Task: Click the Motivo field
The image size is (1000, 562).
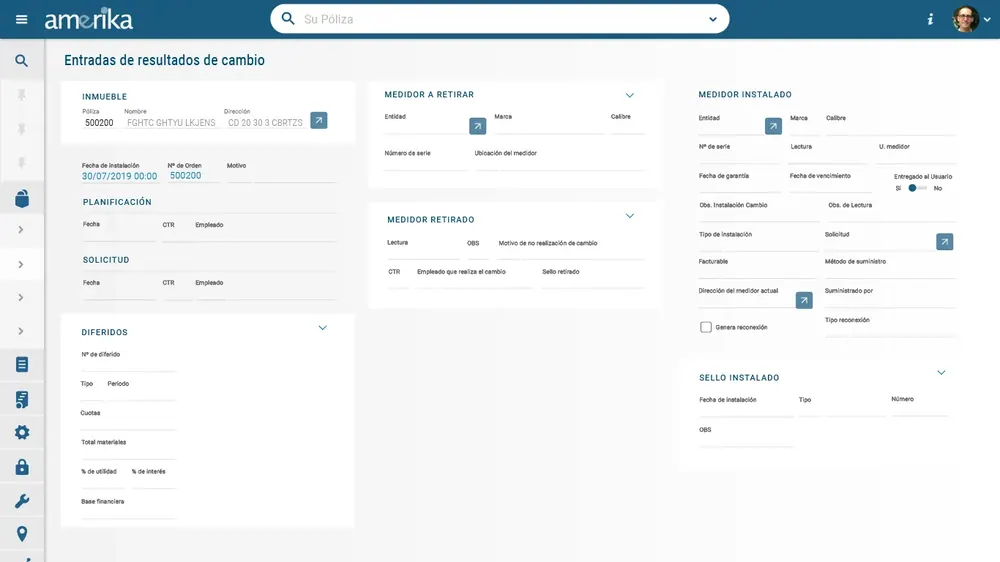Action: point(281,174)
